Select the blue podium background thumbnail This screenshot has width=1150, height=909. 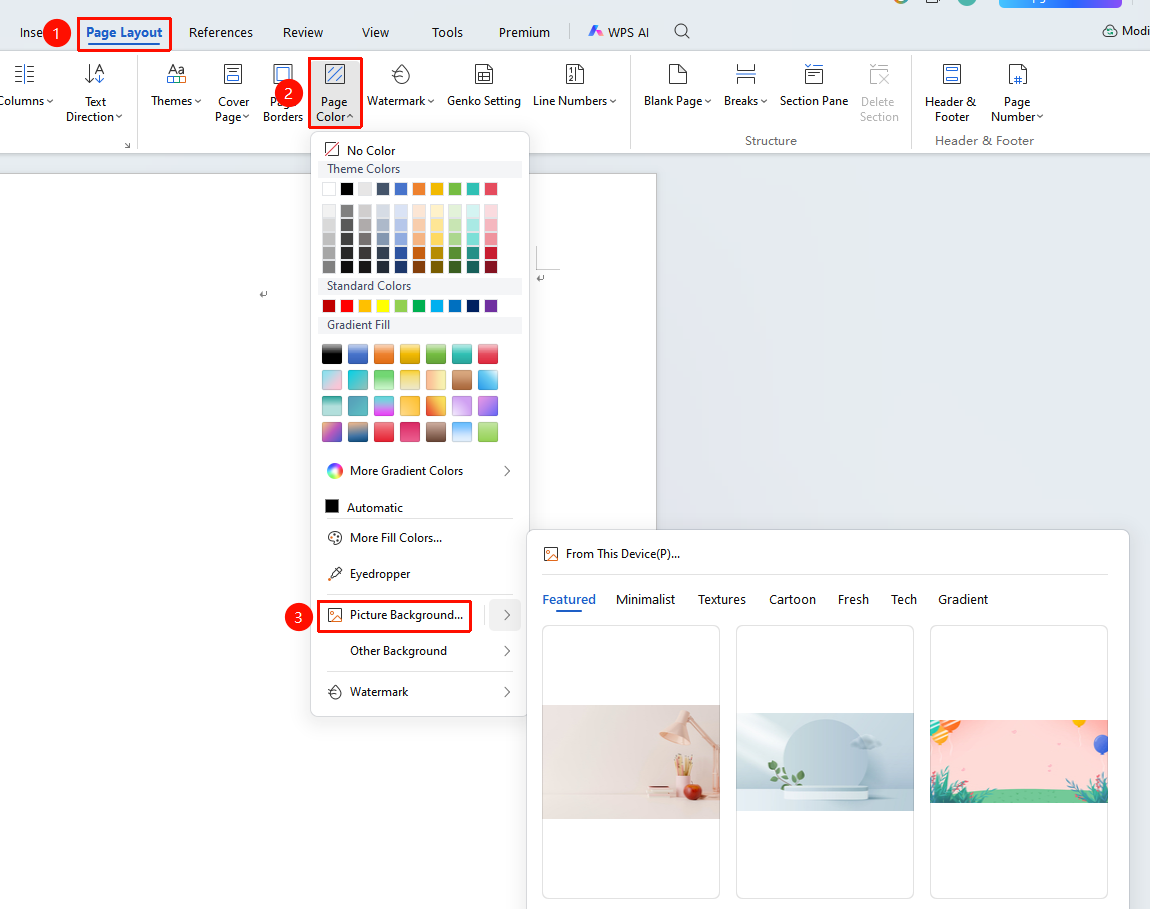click(x=825, y=762)
